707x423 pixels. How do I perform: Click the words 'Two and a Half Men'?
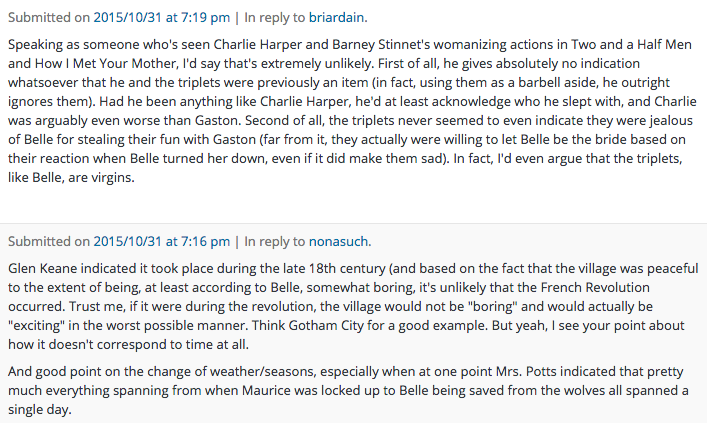pyautogui.click(x=631, y=45)
